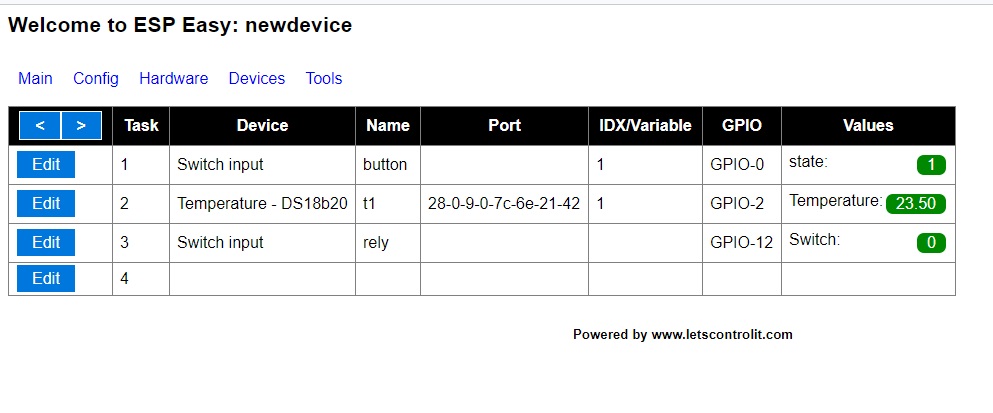Click the next page arrow button

click(x=81, y=126)
